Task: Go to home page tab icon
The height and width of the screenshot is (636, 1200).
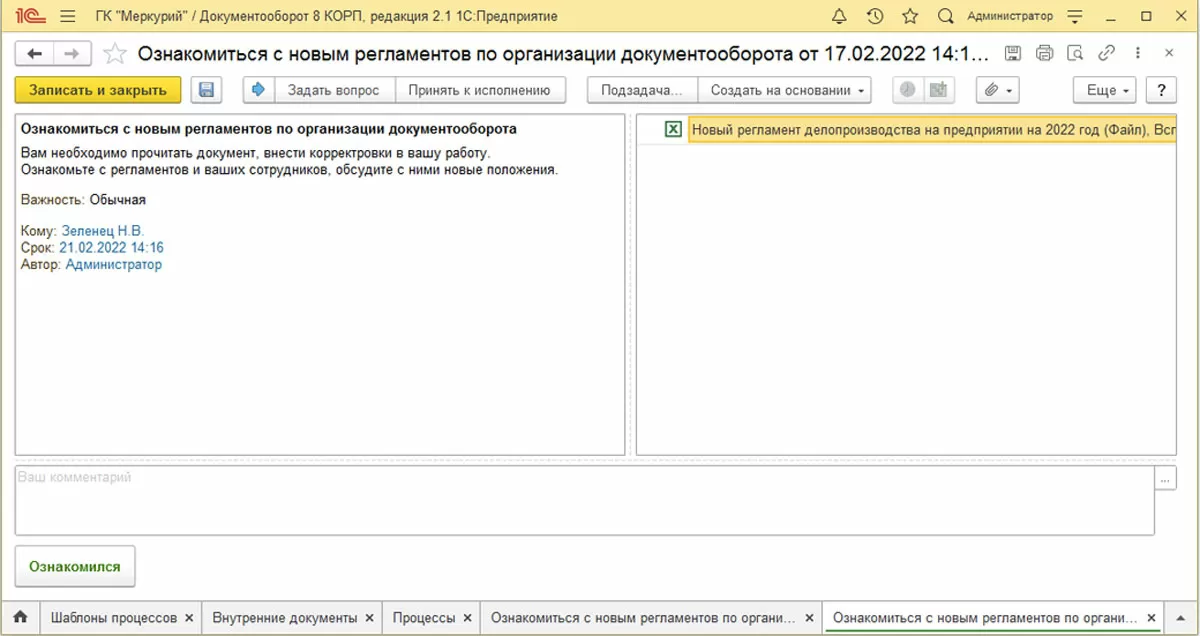Action: (20, 618)
